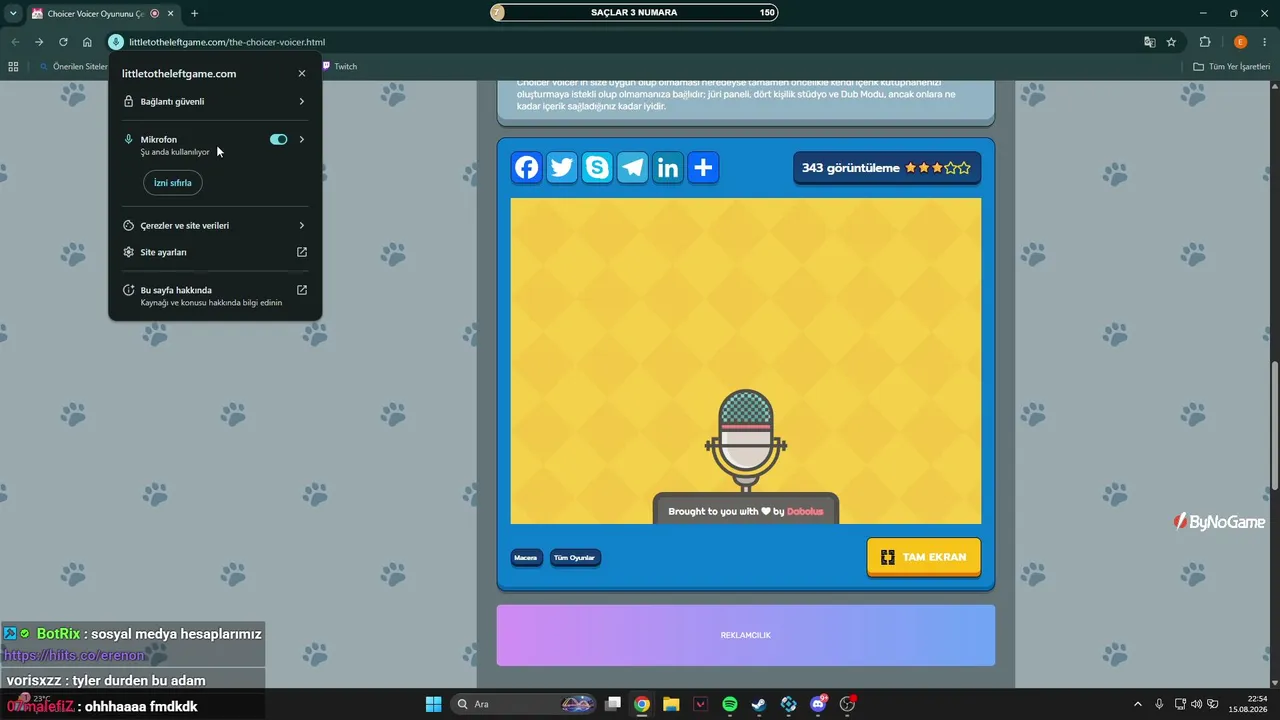1280x720 pixels.
Task: Expand Çerezler ve site verileri
Action: coord(215,225)
